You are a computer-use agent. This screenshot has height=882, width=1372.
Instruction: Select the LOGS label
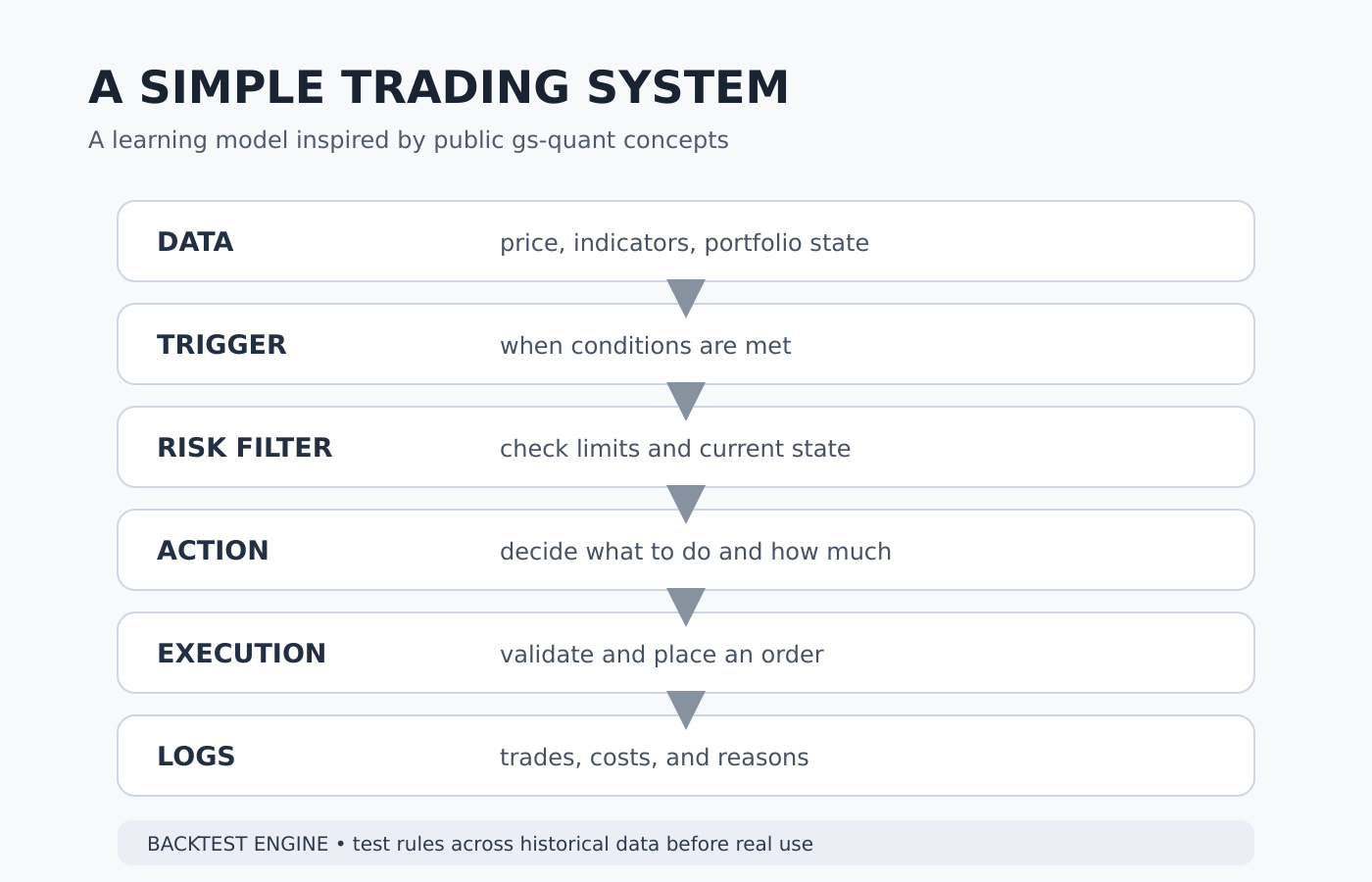[x=196, y=757]
